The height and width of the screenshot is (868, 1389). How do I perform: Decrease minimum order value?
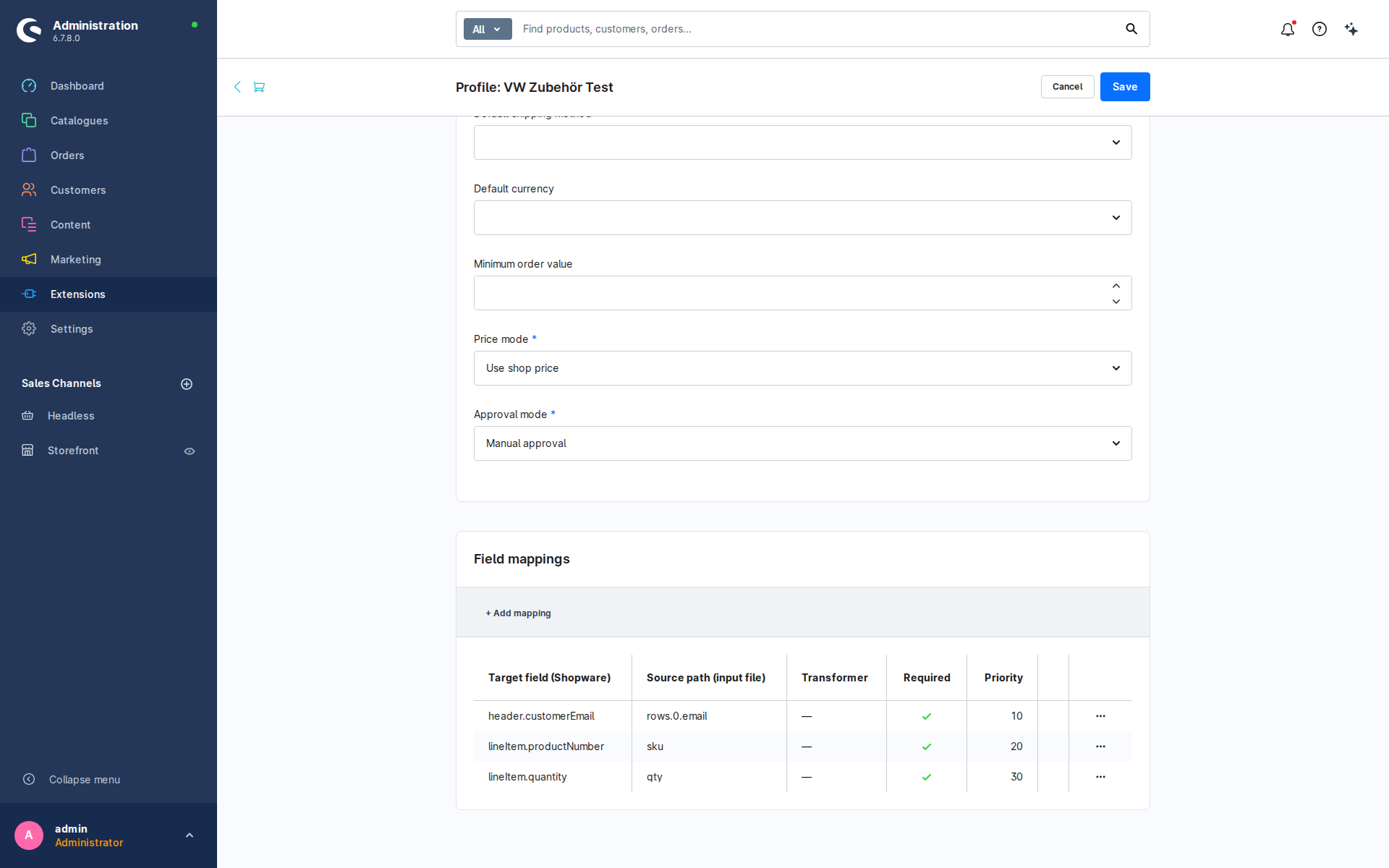[1116, 302]
